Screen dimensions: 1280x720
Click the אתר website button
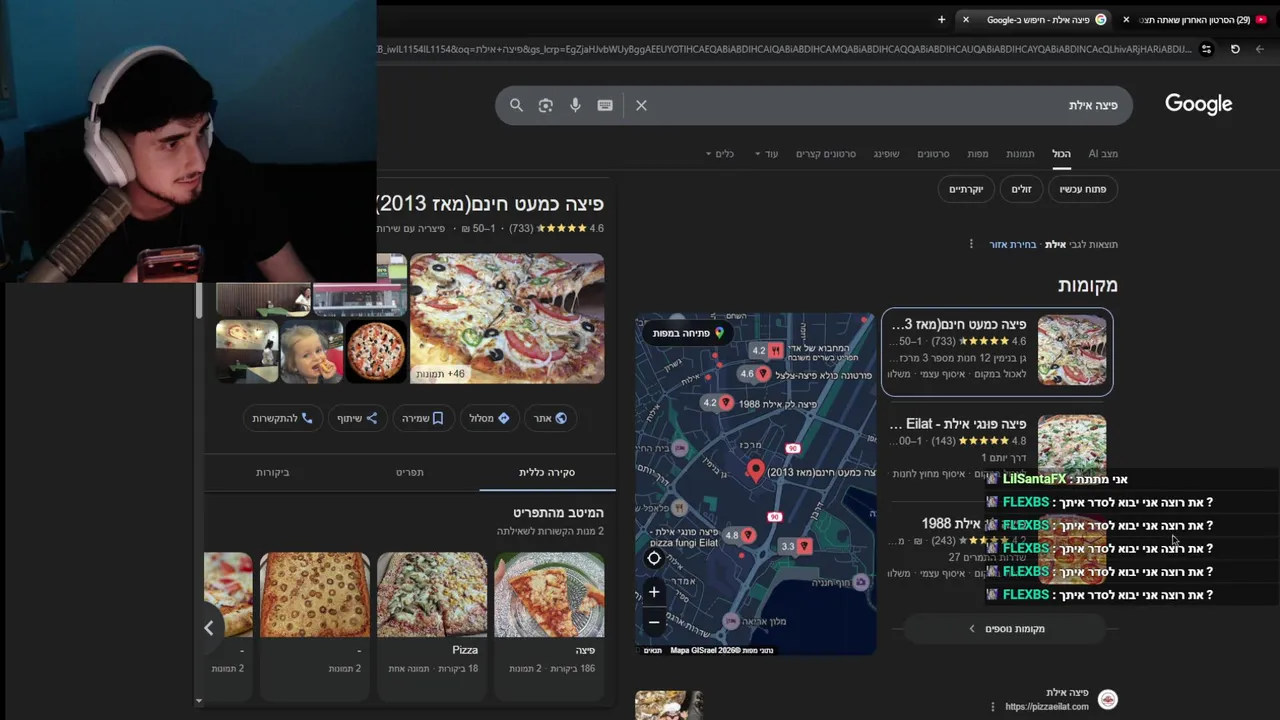tap(550, 418)
